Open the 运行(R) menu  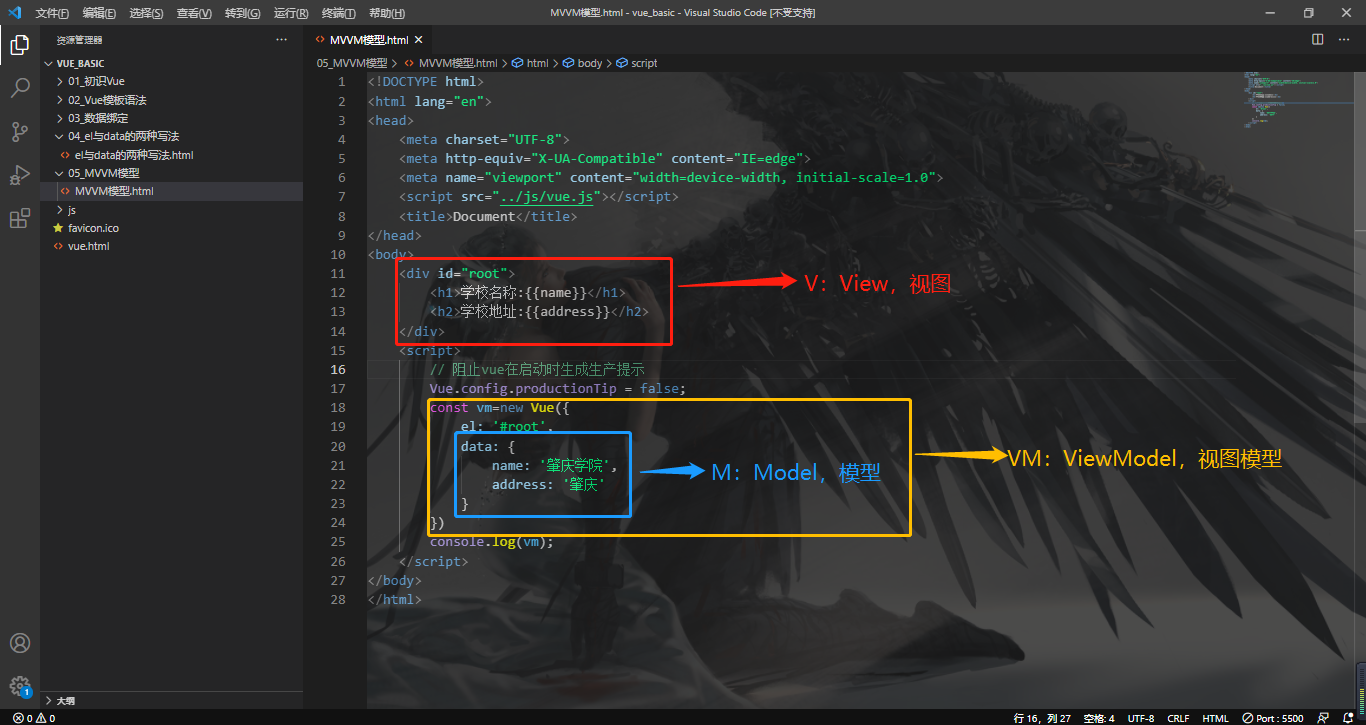[x=291, y=13]
